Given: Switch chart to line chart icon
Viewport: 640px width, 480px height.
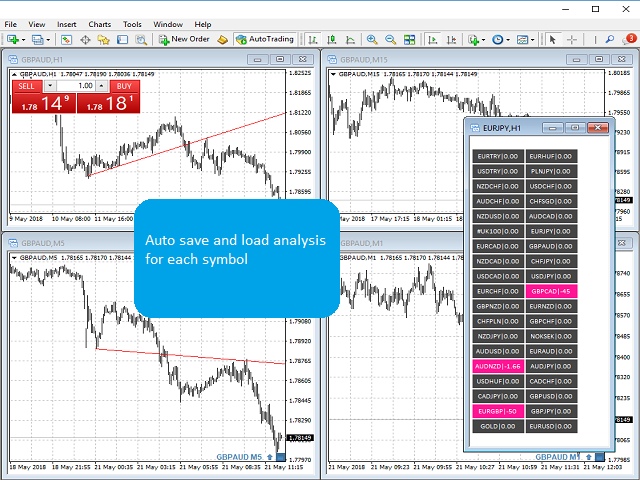Looking at the screenshot, I should 351,40.
